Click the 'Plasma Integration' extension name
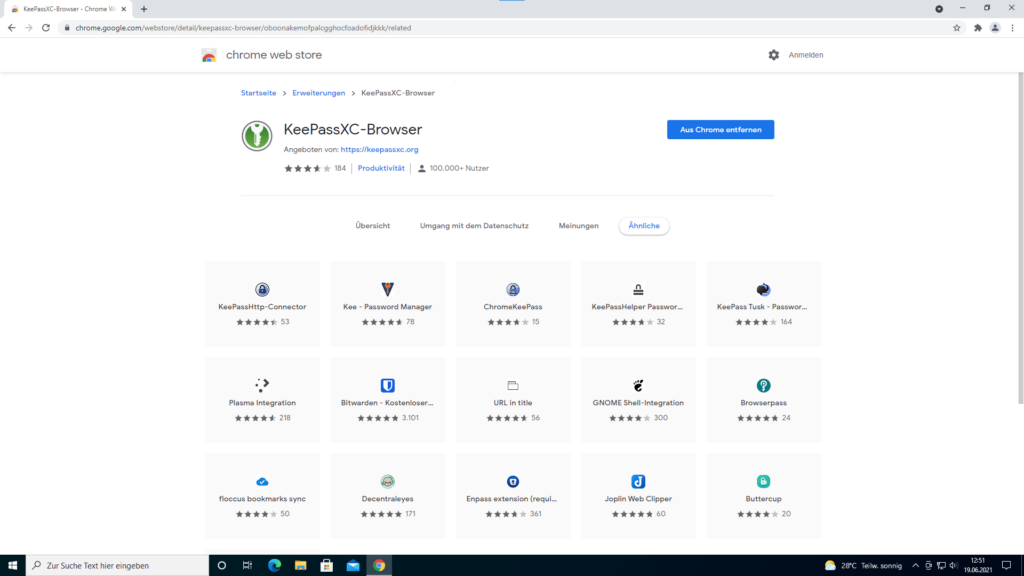1024x576 pixels. [262, 403]
